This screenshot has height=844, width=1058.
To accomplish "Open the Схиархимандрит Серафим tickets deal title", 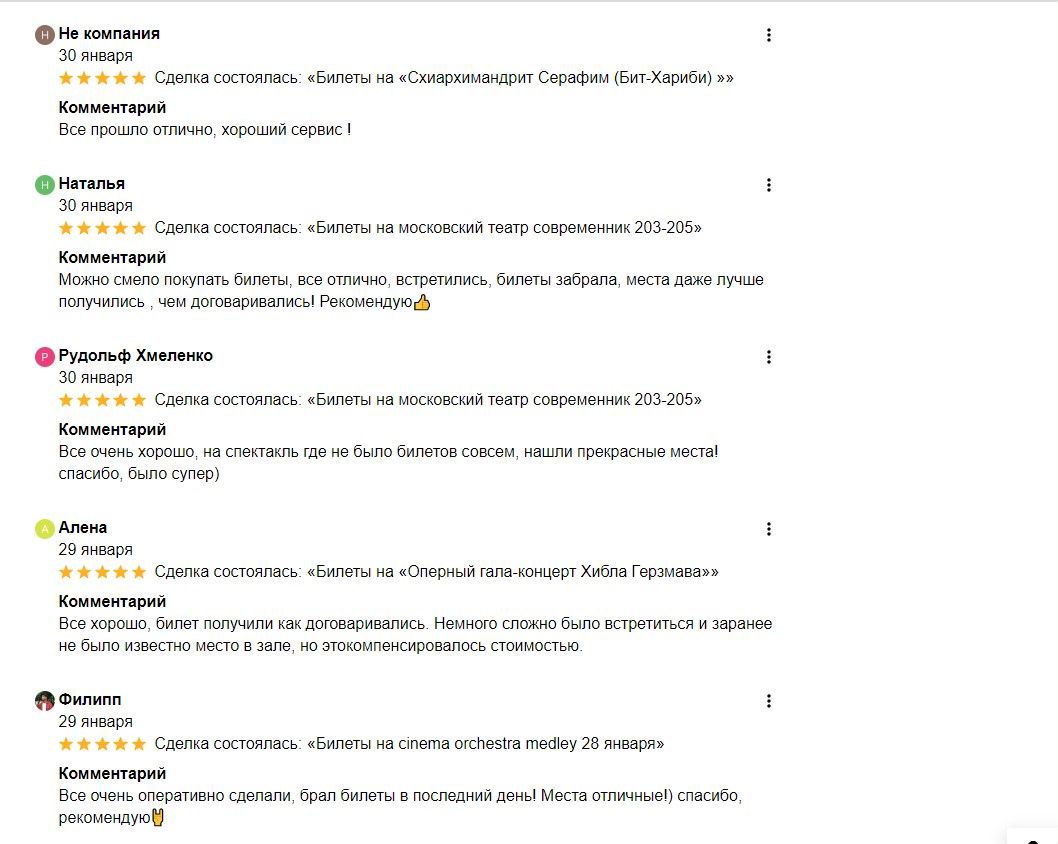I will [520, 78].
